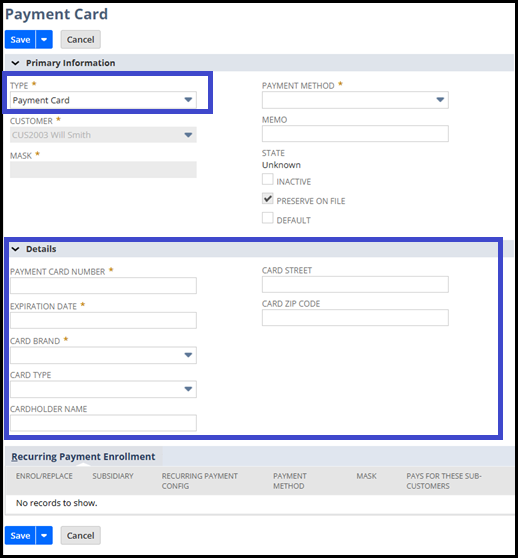Click the Card Zip Code input
Image resolution: width=518 pixels, height=558 pixels.
355,318
